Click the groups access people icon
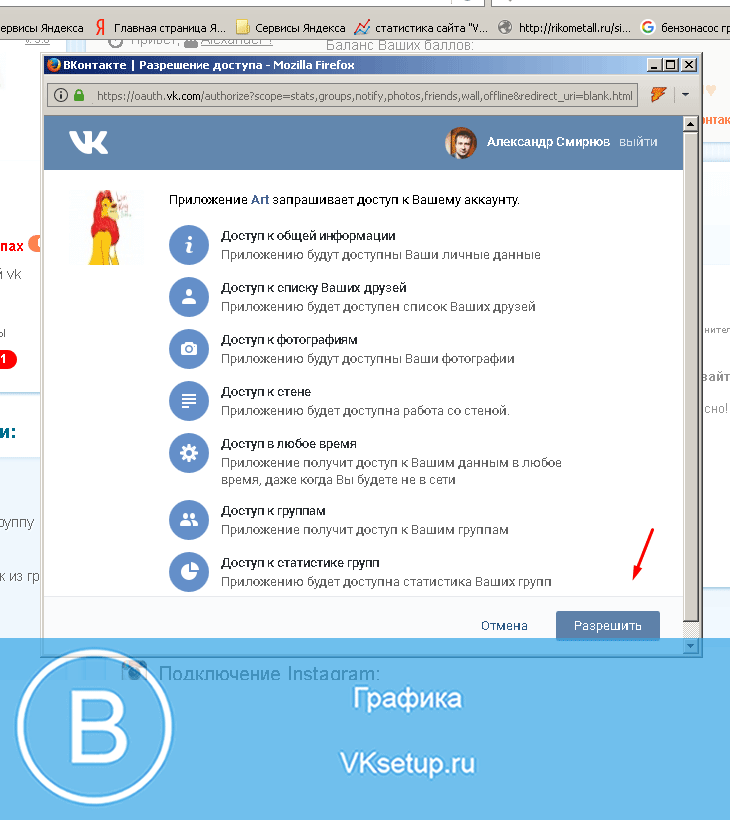The width and height of the screenshot is (730, 820). pyautogui.click(x=189, y=520)
